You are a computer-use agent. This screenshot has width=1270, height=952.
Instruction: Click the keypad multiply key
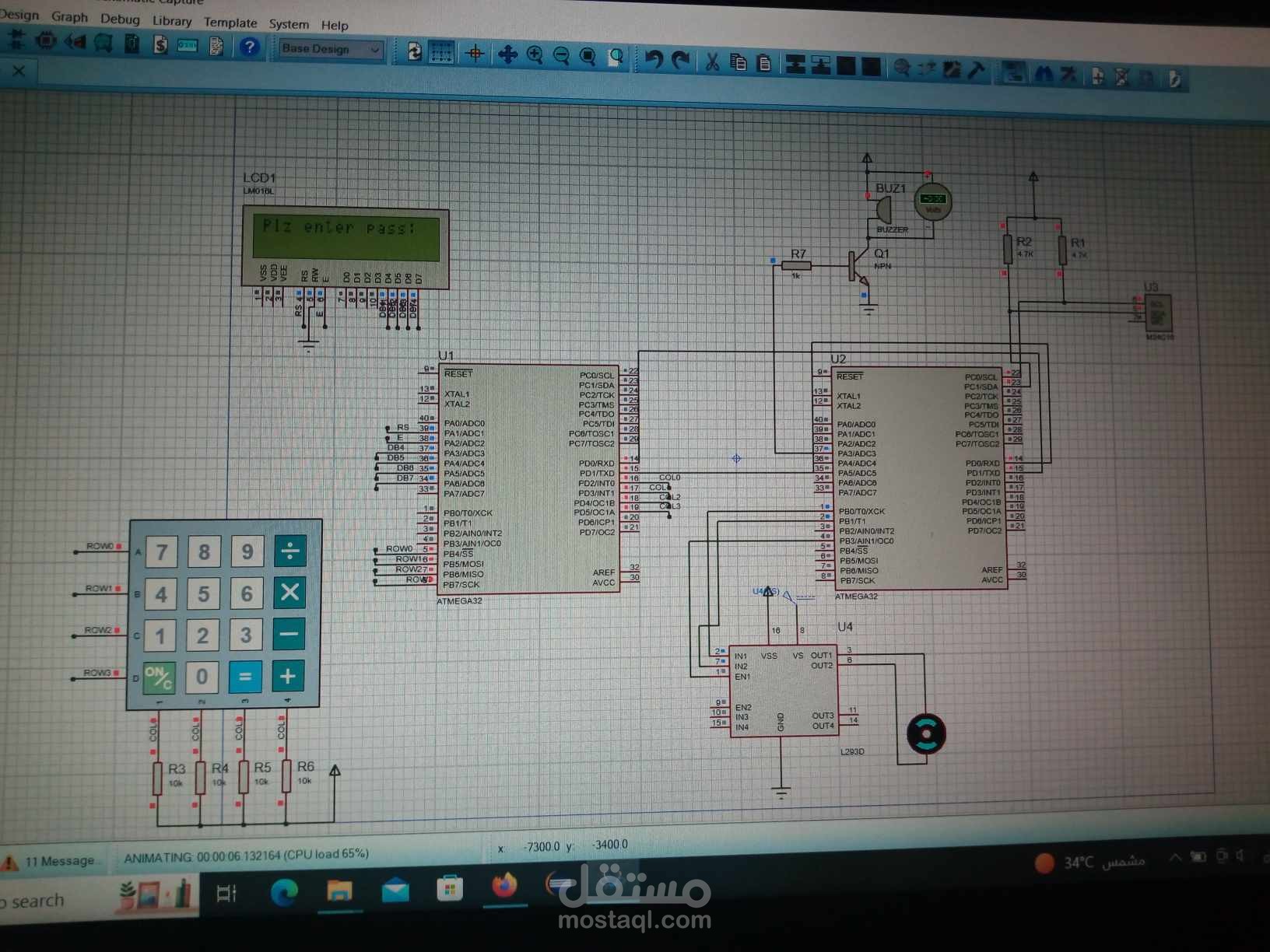[x=289, y=593]
